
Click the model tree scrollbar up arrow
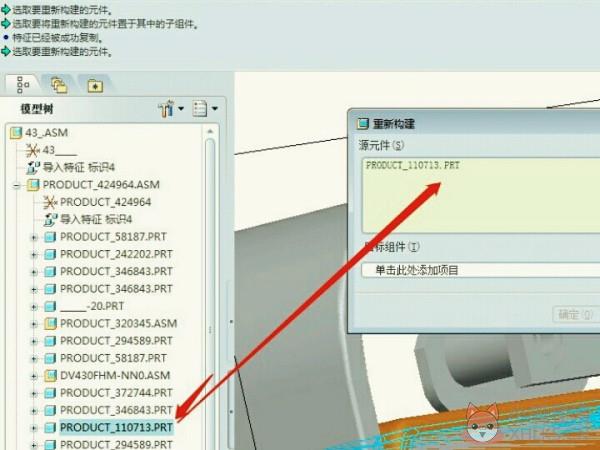[x=210, y=132]
